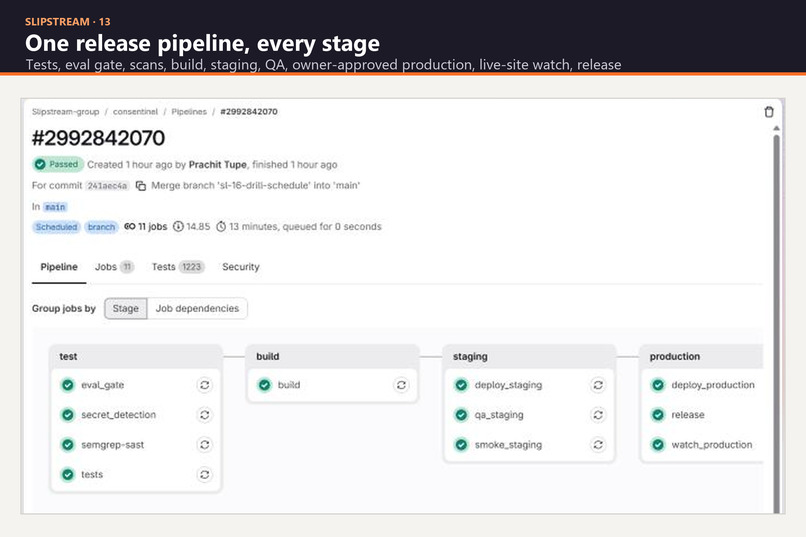The width and height of the screenshot is (806, 537).
Task: Group jobs by Job dependencies
Action: pos(197,308)
